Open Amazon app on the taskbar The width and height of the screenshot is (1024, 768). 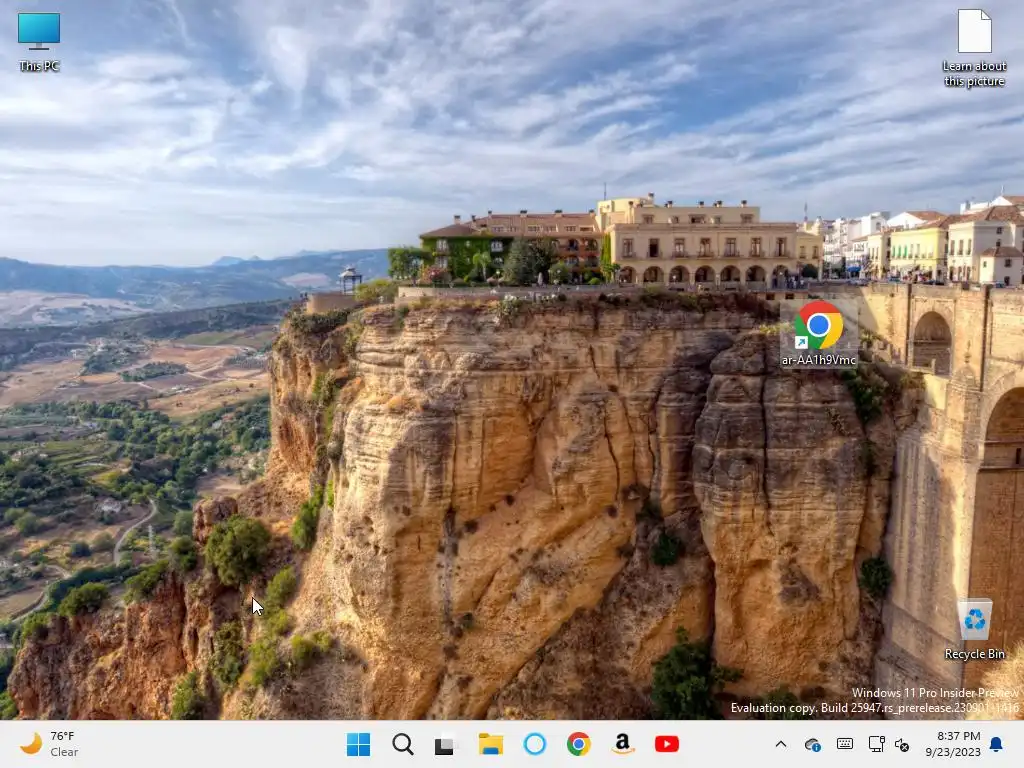(x=623, y=744)
